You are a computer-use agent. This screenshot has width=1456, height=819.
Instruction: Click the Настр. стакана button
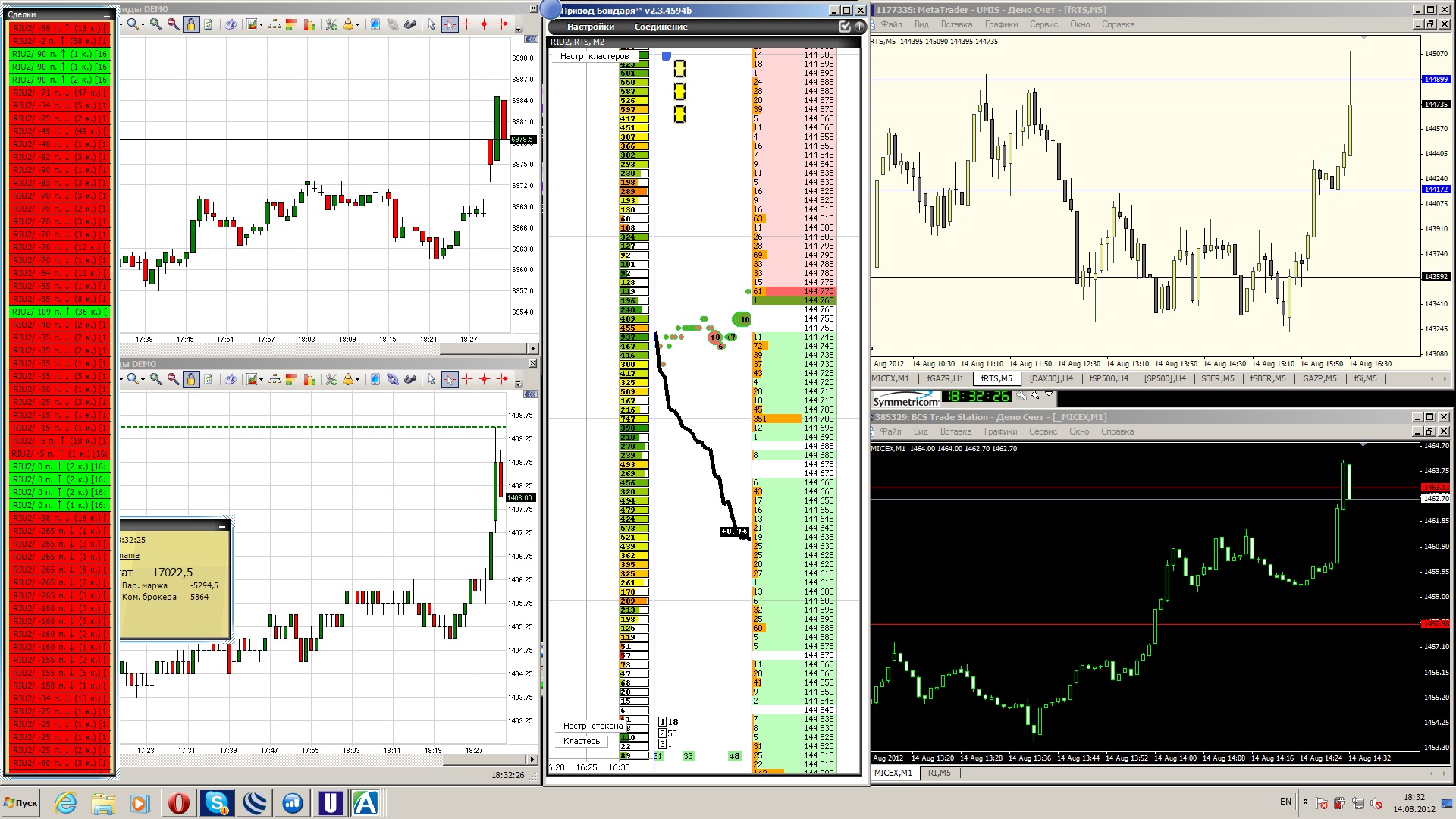click(592, 726)
